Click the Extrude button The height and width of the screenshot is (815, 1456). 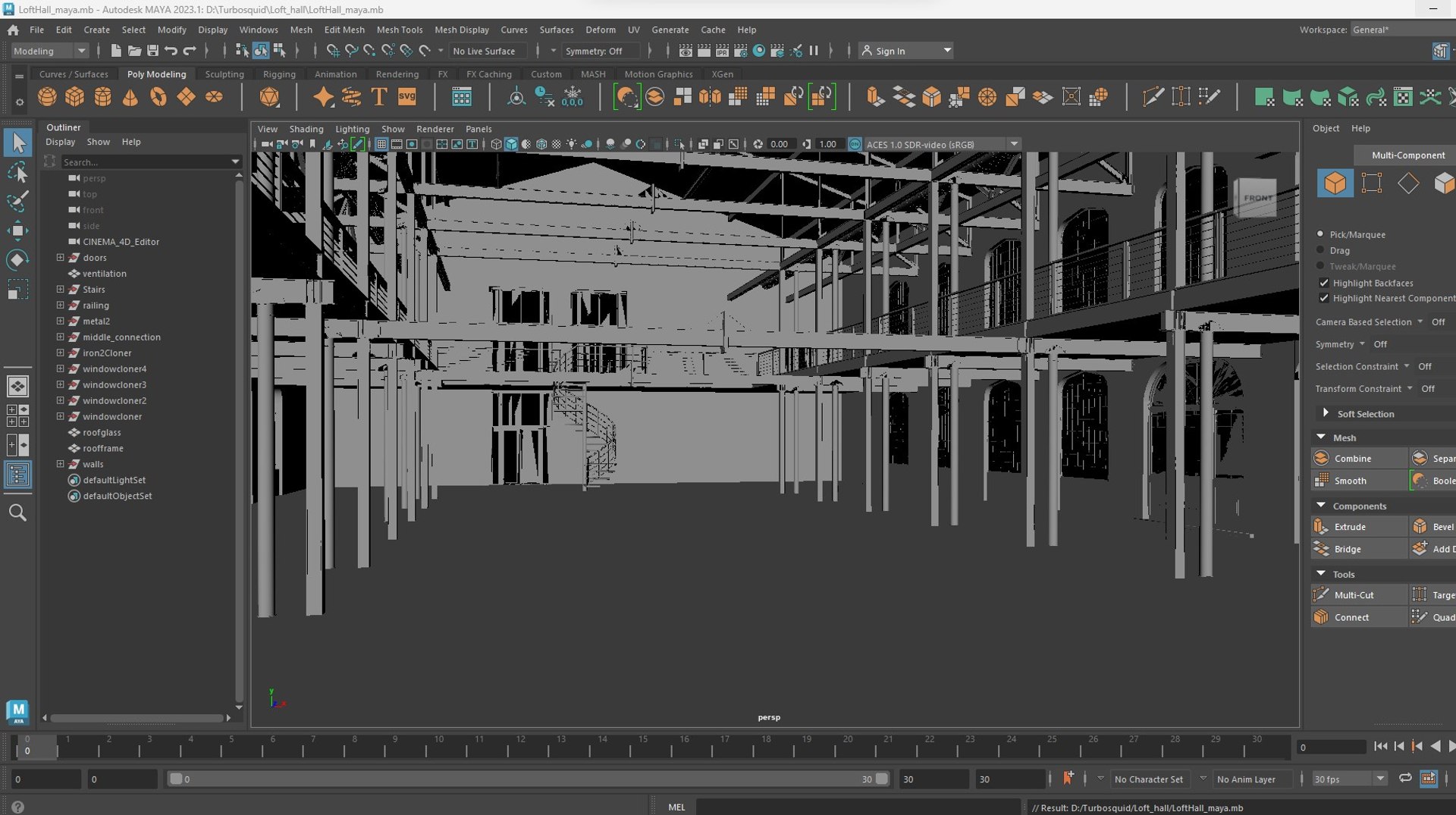point(1359,527)
